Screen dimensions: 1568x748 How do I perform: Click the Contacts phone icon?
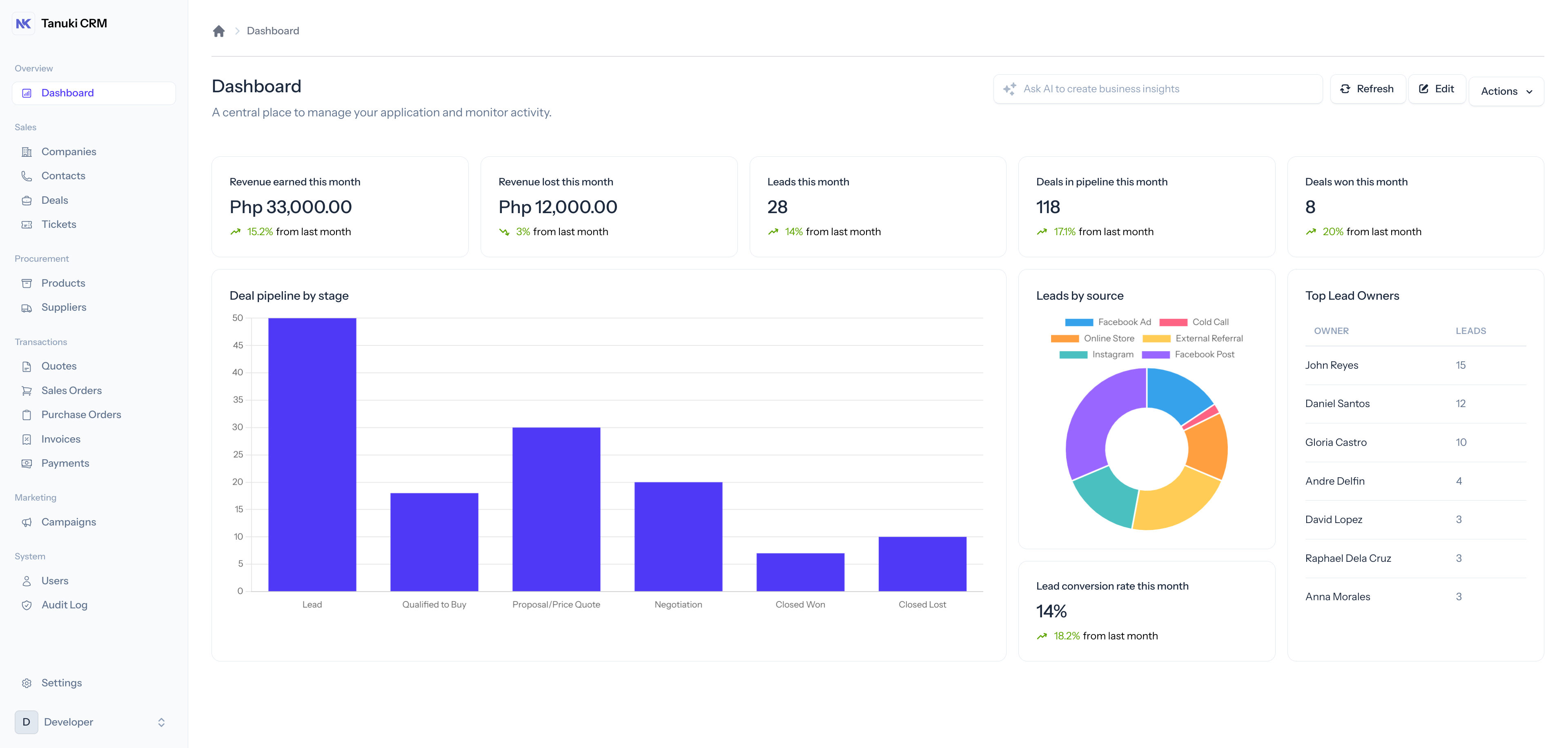[x=27, y=176]
